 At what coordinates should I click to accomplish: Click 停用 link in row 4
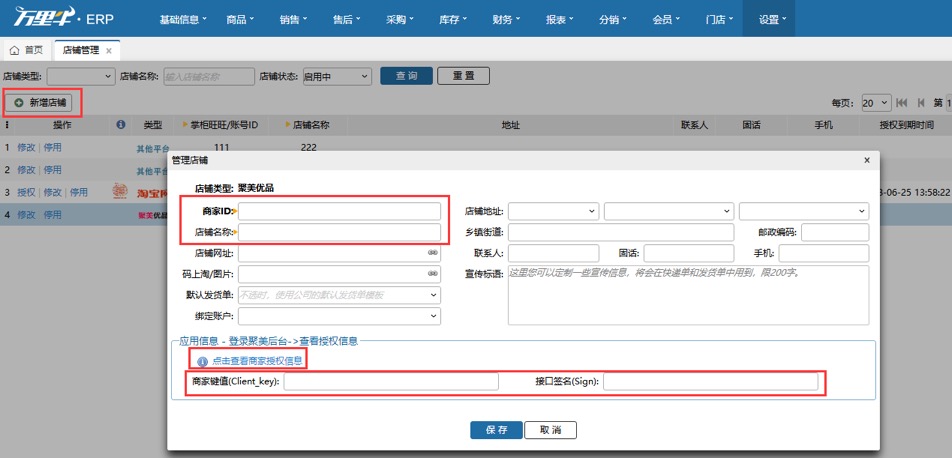[x=52, y=215]
